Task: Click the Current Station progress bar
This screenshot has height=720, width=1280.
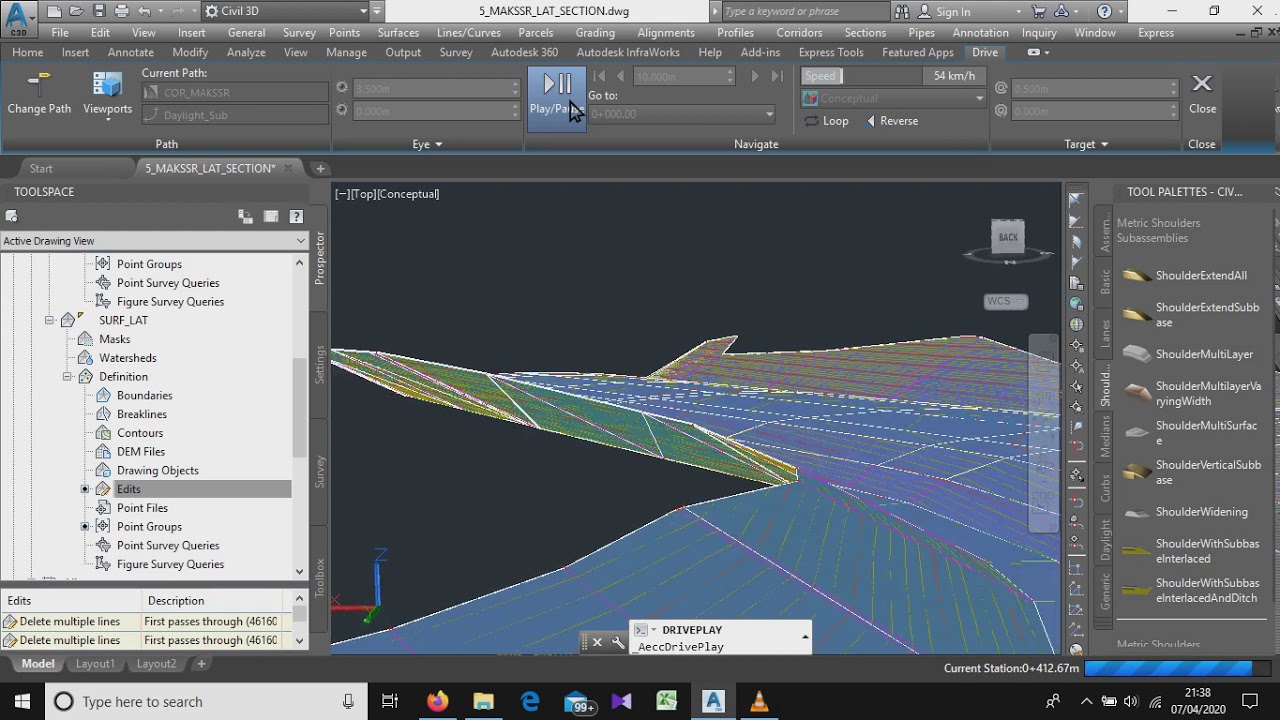Action: click(1178, 668)
